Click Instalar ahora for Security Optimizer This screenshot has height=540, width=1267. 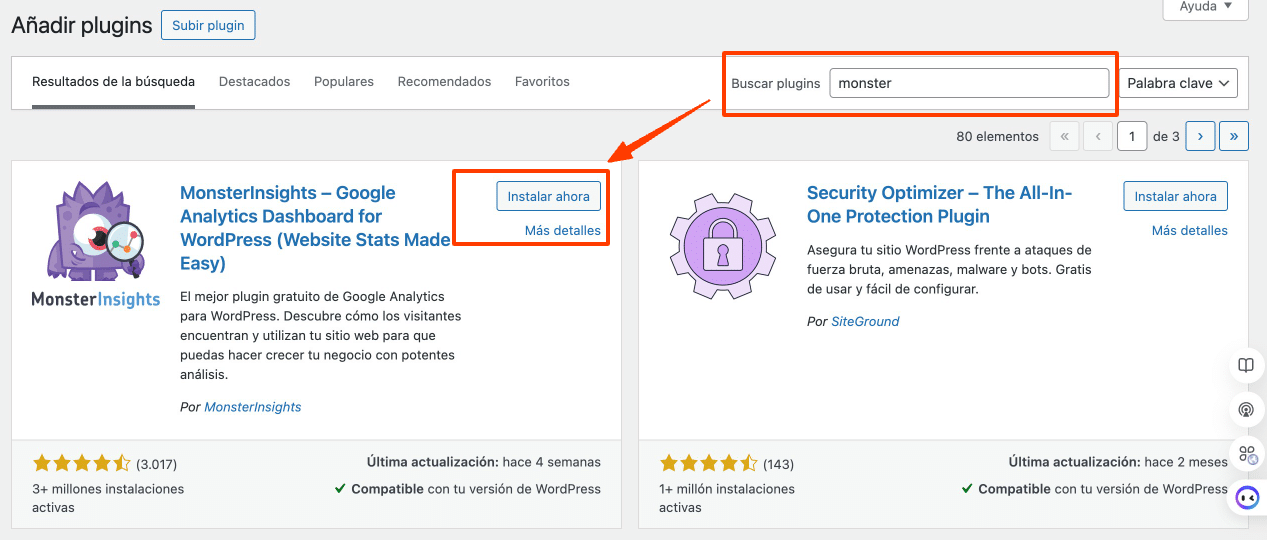(1175, 197)
